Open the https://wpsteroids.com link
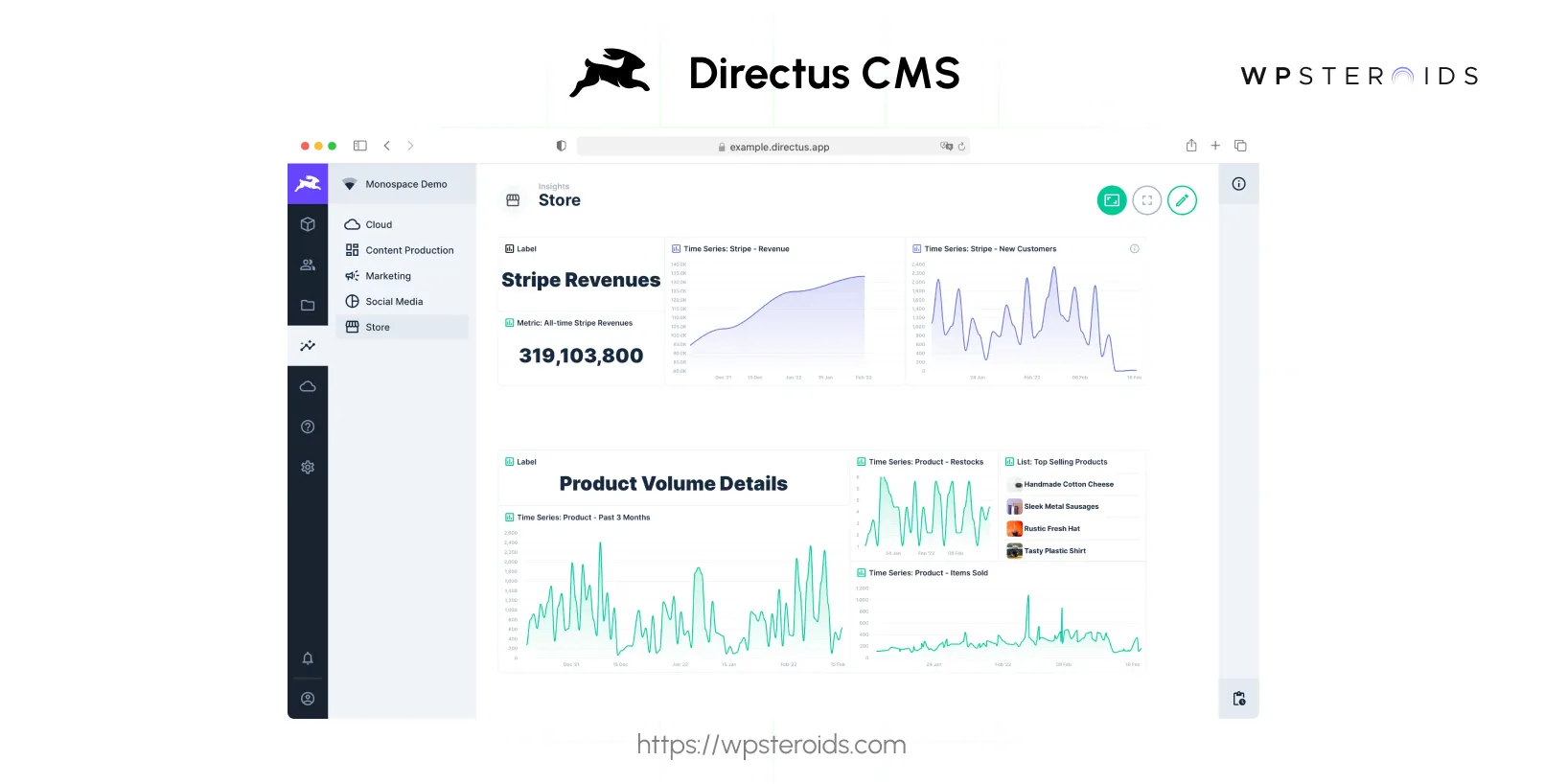1545x784 pixels. (x=772, y=745)
